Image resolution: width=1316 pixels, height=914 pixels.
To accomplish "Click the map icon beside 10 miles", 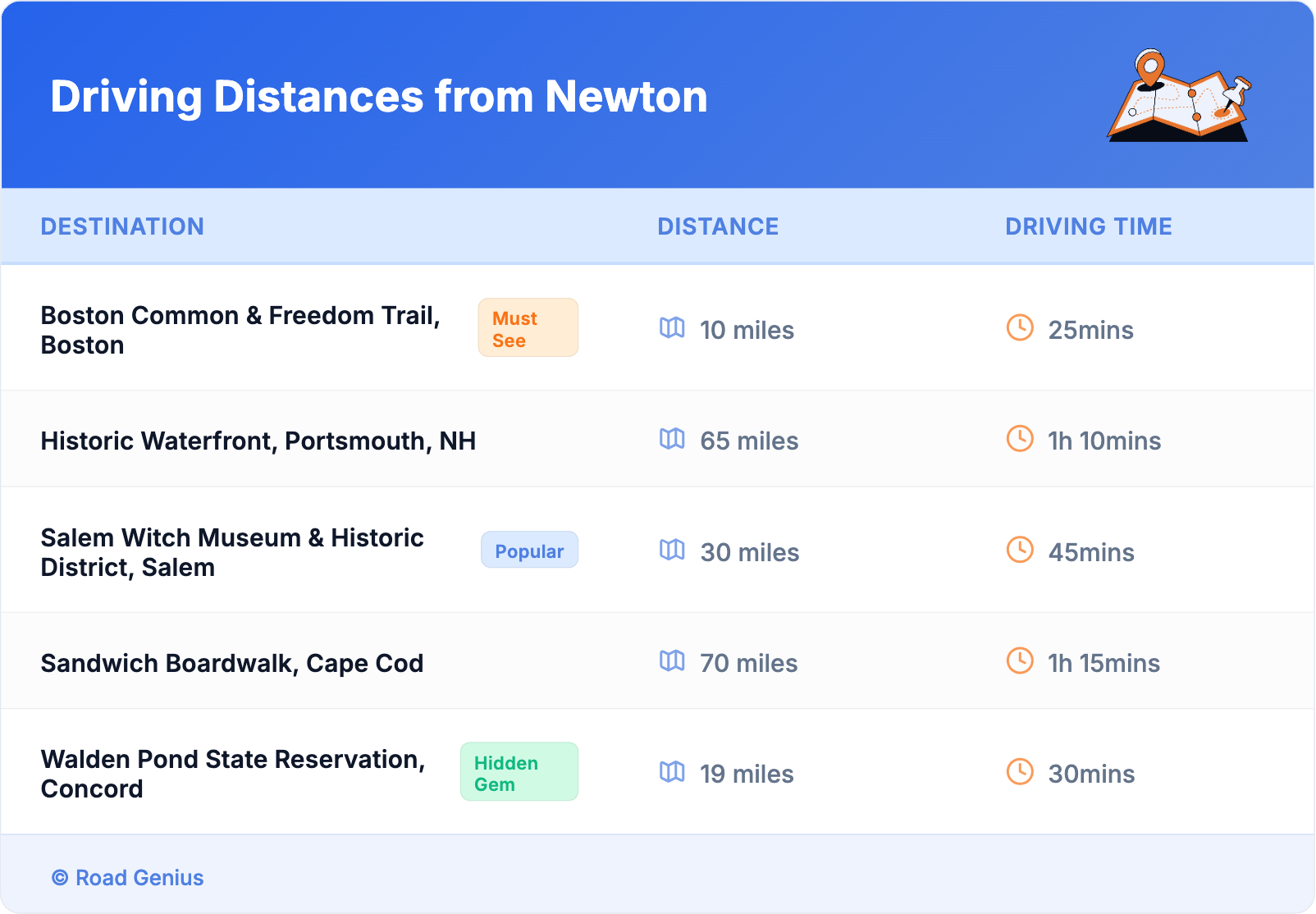I will (672, 328).
